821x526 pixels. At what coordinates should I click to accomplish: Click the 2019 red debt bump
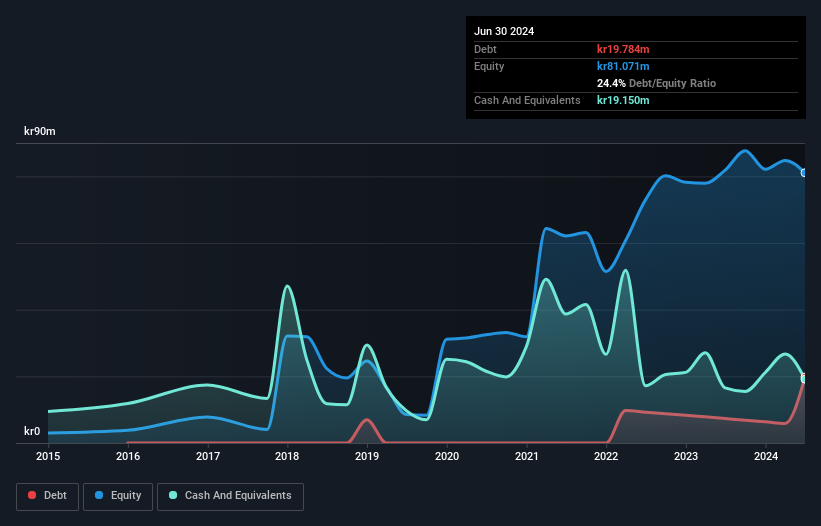[367, 420]
